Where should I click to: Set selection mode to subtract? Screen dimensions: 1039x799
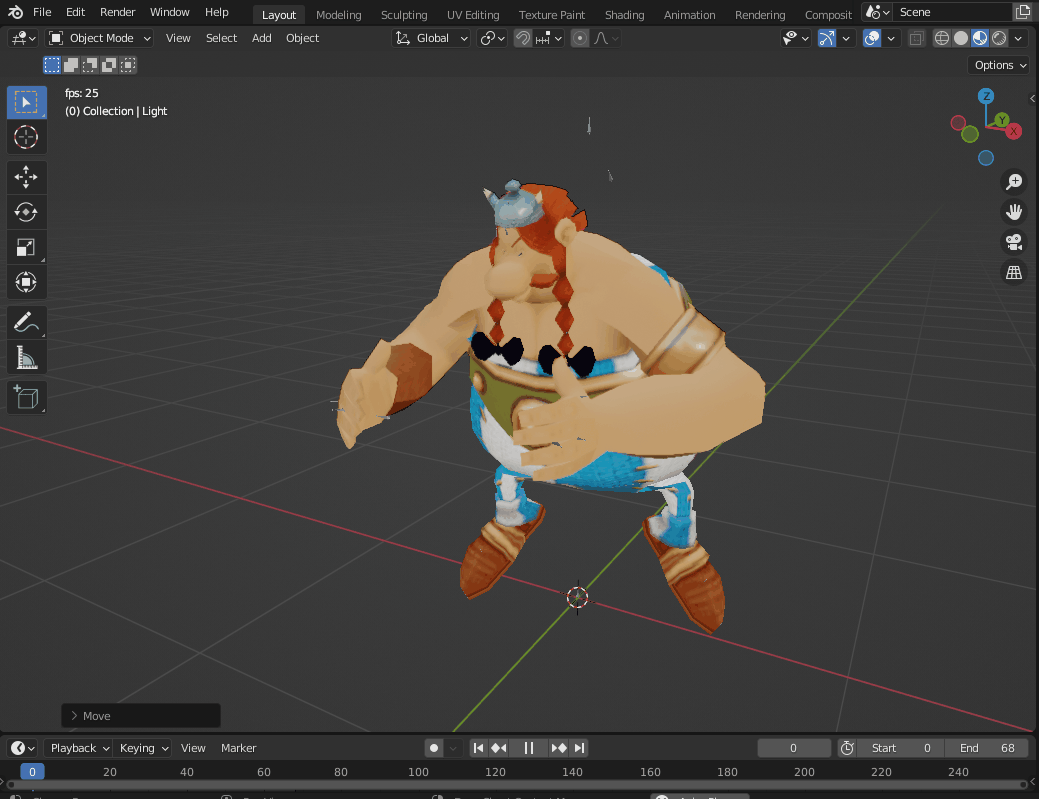(90, 65)
